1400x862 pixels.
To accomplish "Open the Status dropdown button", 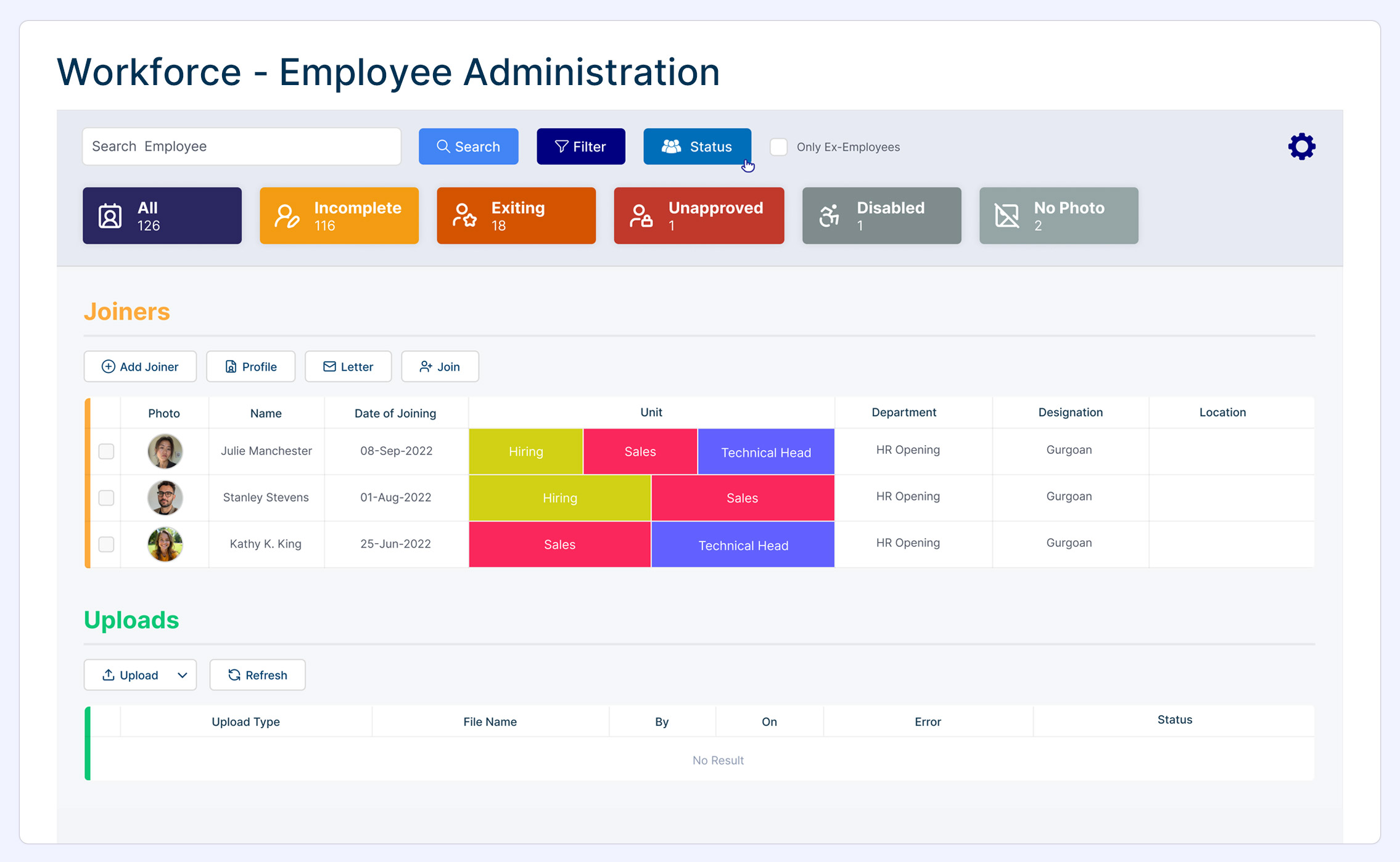I will (x=697, y=147).
